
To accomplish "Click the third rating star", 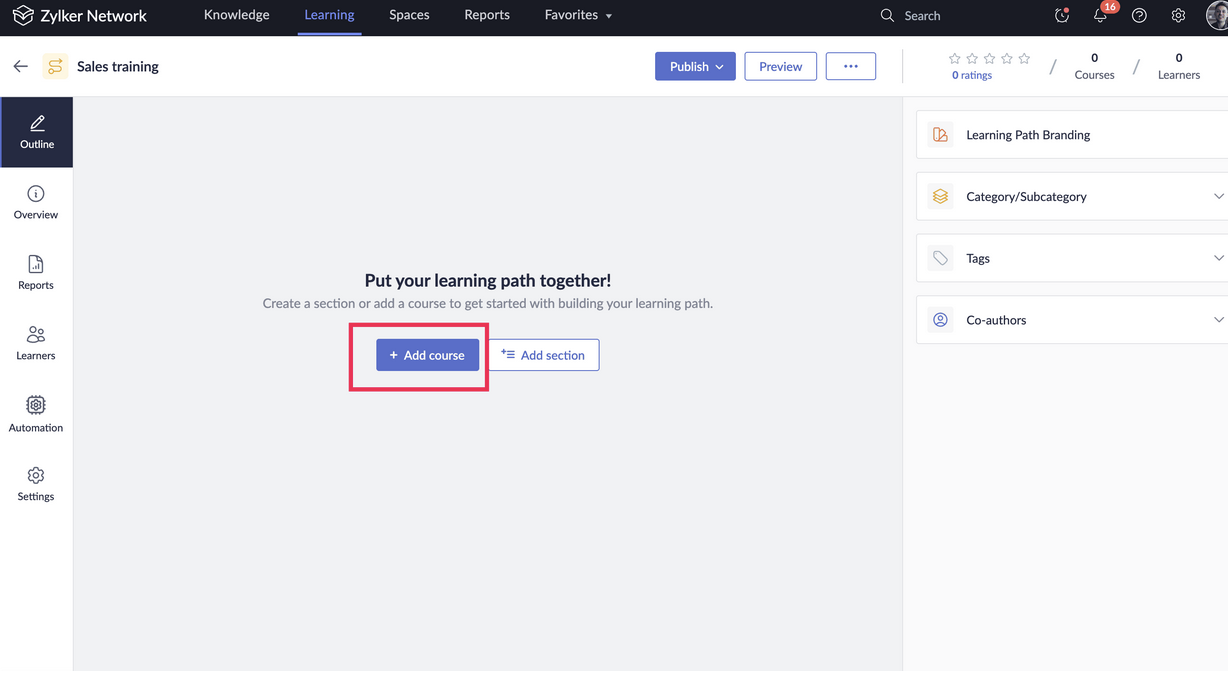I will pyautogui.click(x=990, y=59).
